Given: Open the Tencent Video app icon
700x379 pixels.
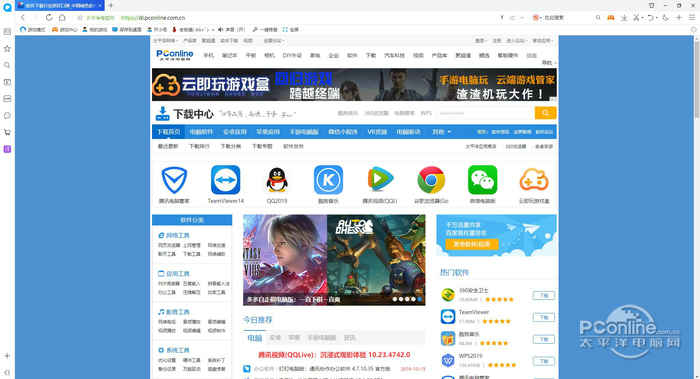Looking at the screenshot, I should [x=380, y=179].
